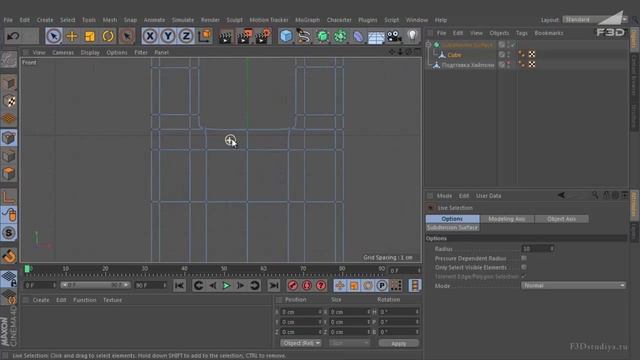This screenshot has height=360, width=640.
Task: Click the Subdivision Surface generator icon
Action: (x=322, y=36)
